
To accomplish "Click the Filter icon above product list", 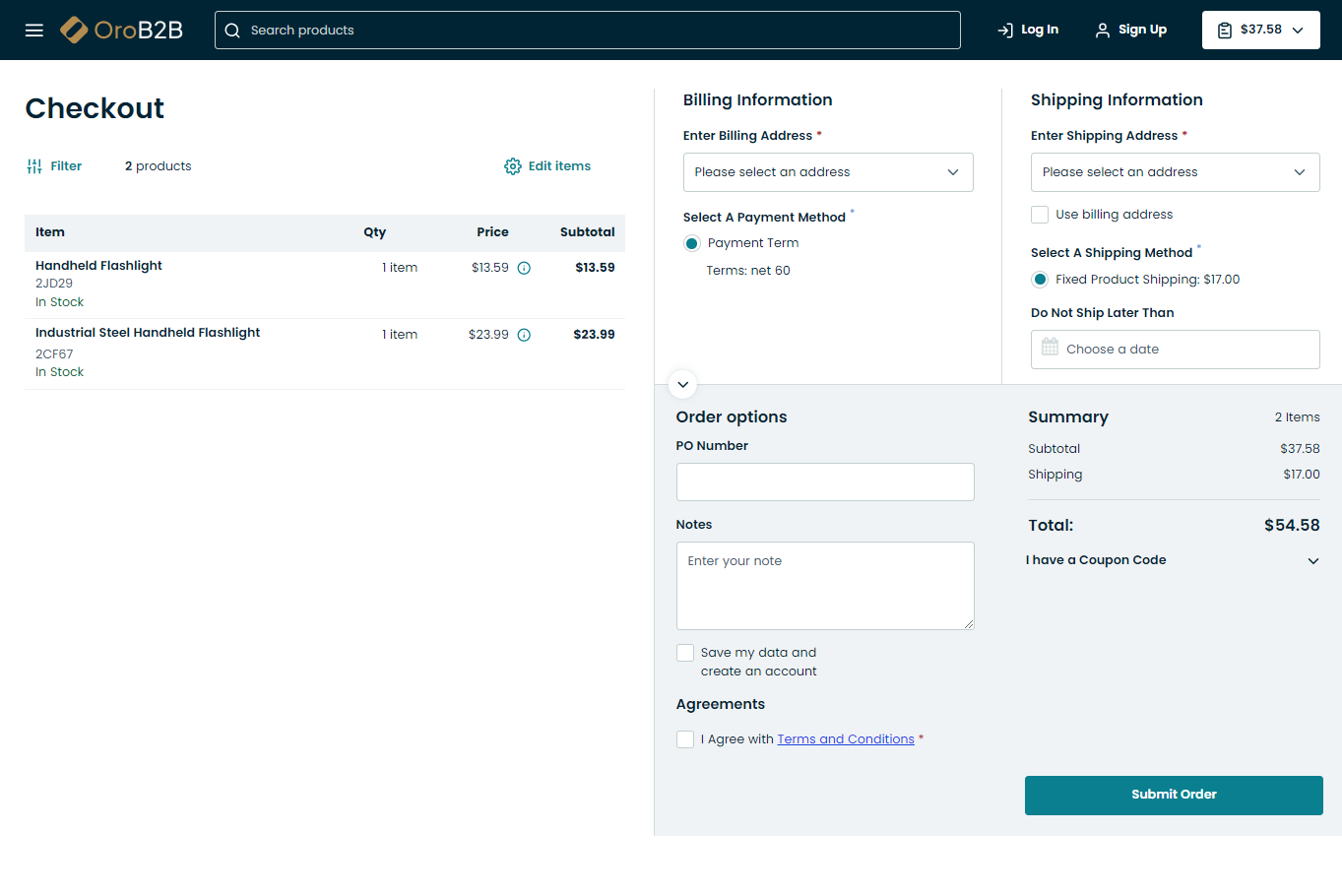I will (34, 166).
